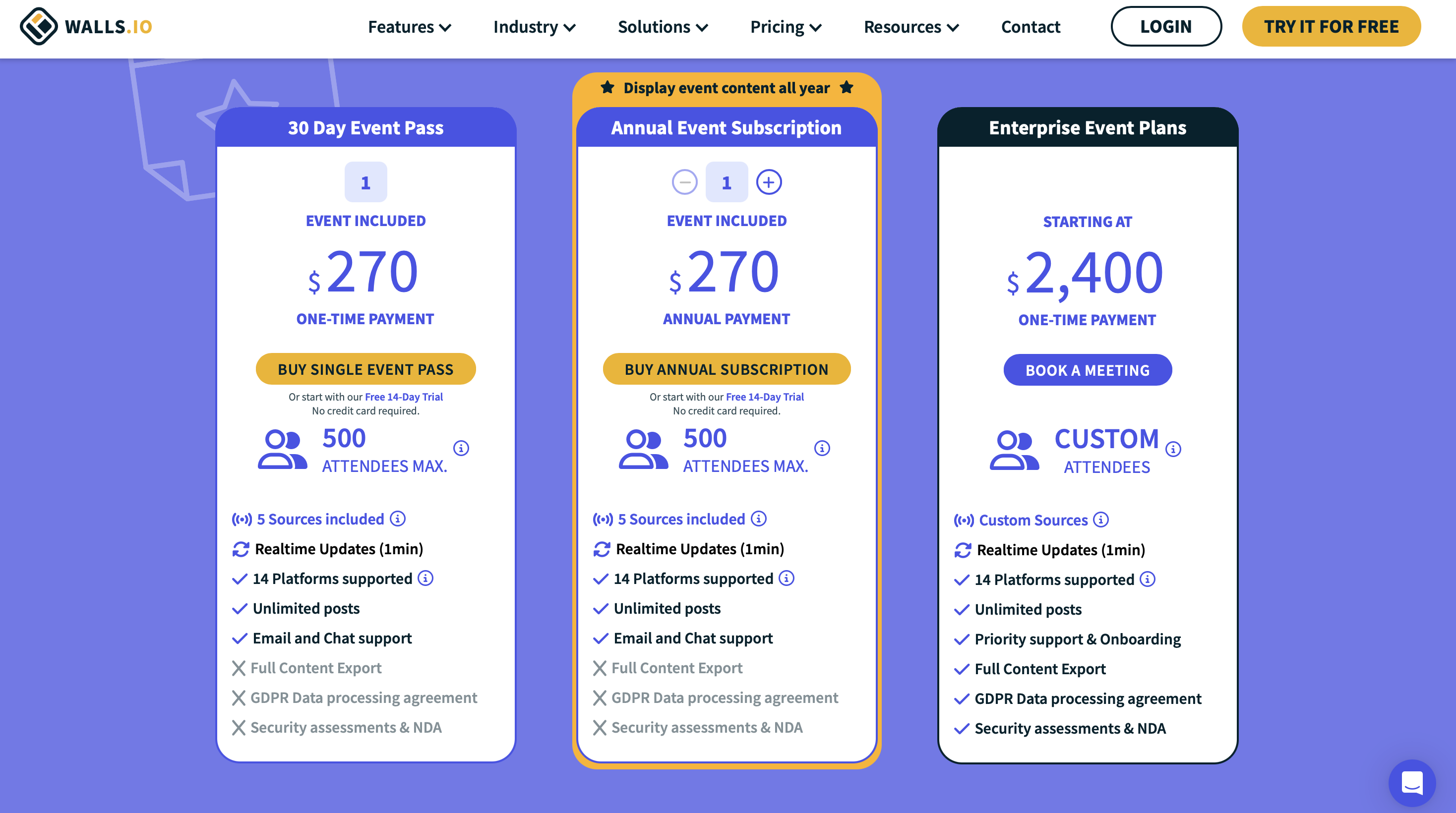Click the Realtime Updates refresh icon on Enterprise plan
The height and width of the screenshot is (813, 1456).
pyautogui.click(x=963, y=550)
